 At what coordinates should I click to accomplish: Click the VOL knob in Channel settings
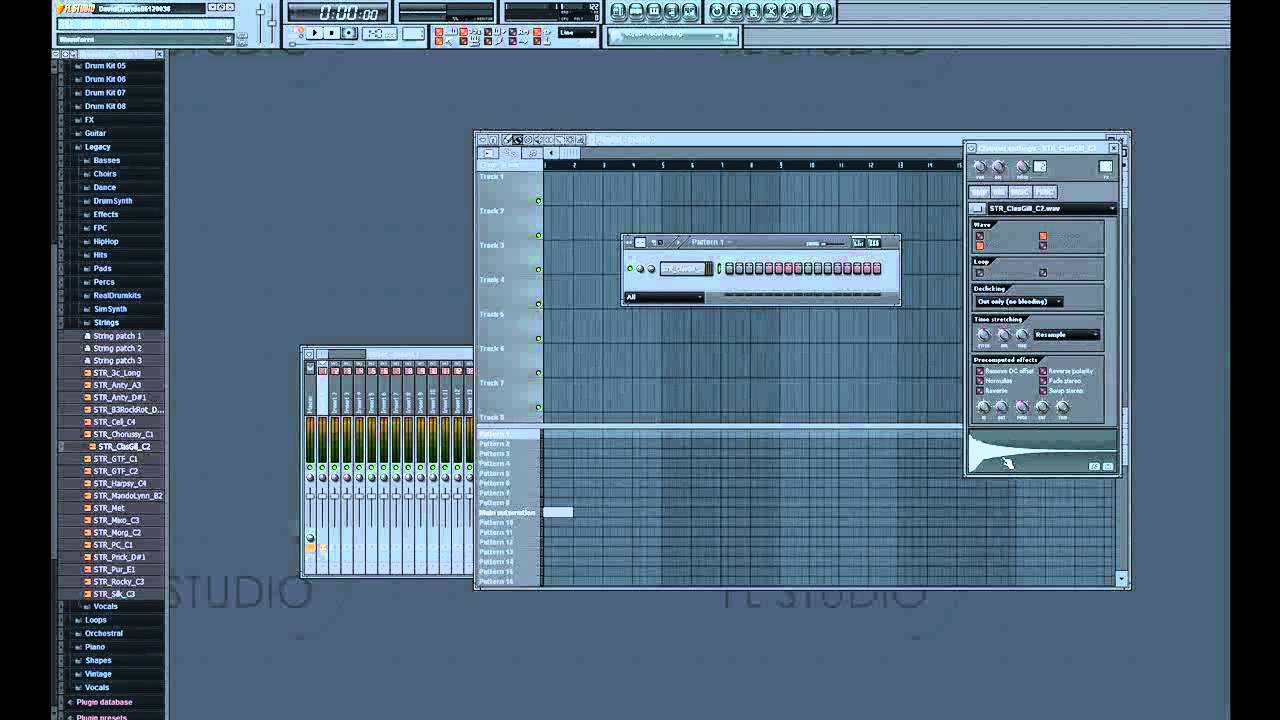click(x=1000, y=167)
